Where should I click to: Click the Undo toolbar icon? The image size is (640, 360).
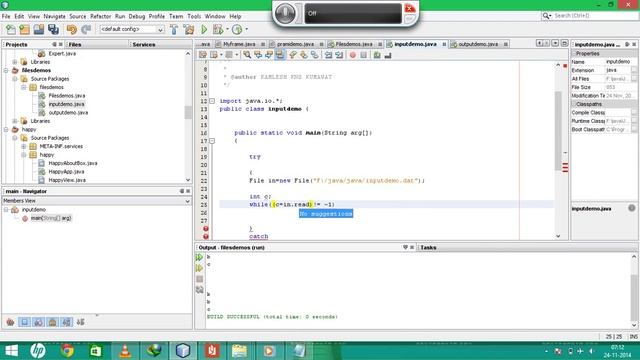pyautogui.click(x=72, y=29)
